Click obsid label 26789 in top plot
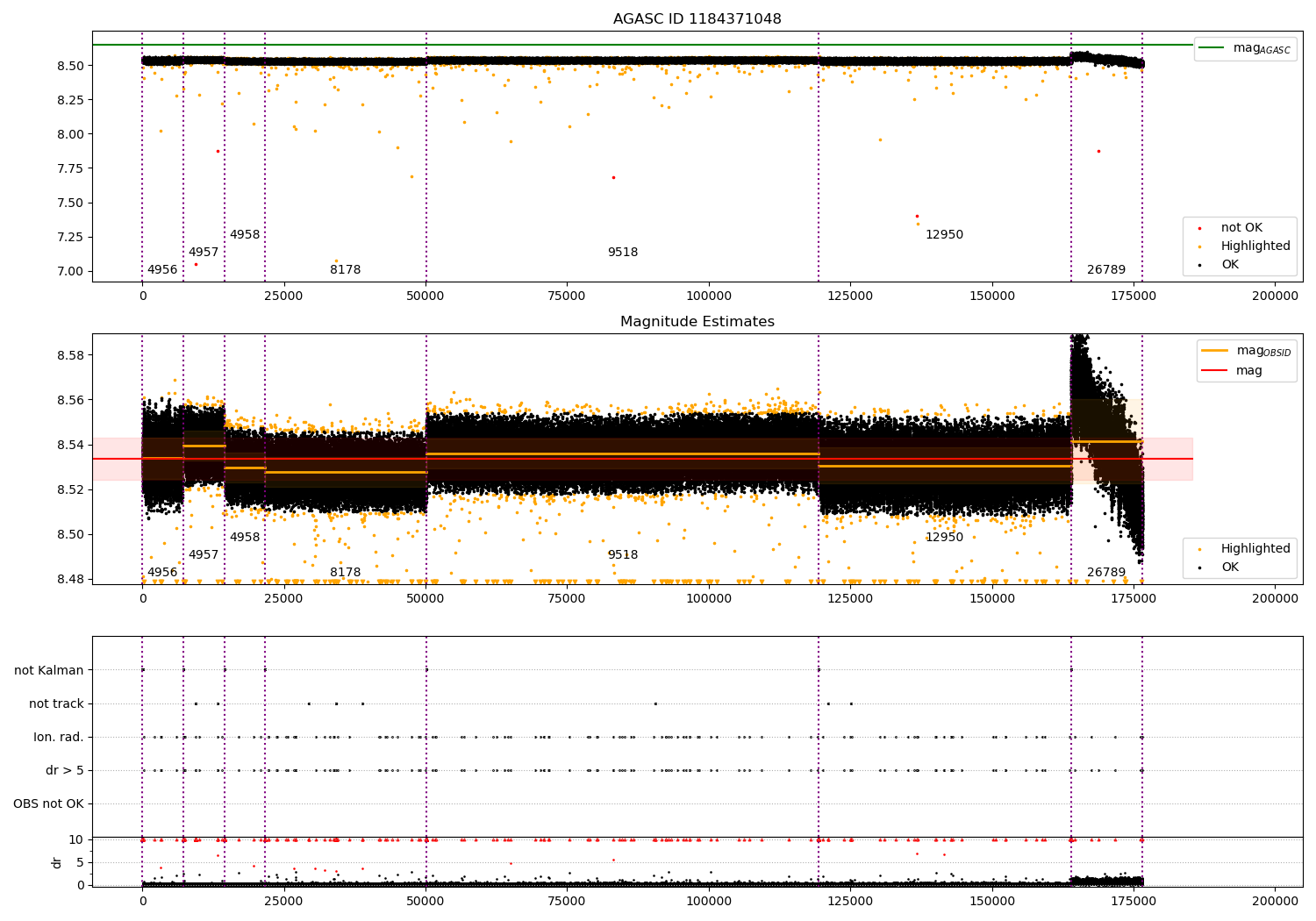 pos(1106,270)
